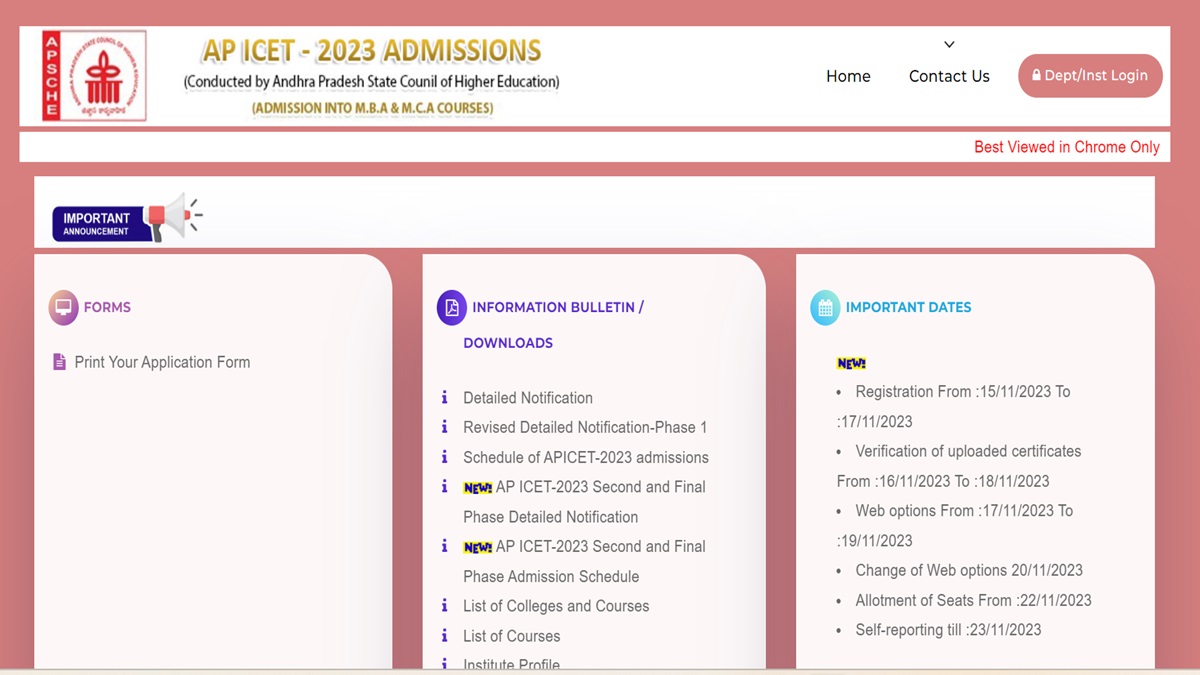Click NEW badge on Phase Detailed Notification
This screenshot has height=675, width=1200.
point(478,488)
